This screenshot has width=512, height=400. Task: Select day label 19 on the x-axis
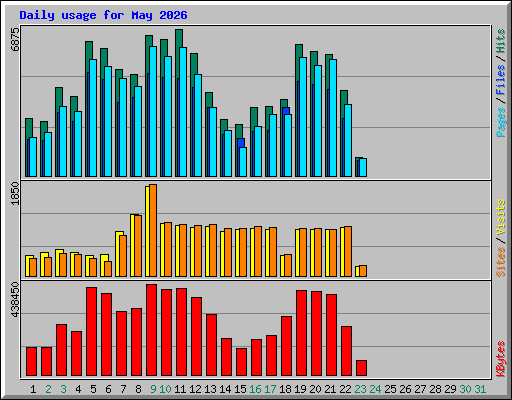coord(300,389)
